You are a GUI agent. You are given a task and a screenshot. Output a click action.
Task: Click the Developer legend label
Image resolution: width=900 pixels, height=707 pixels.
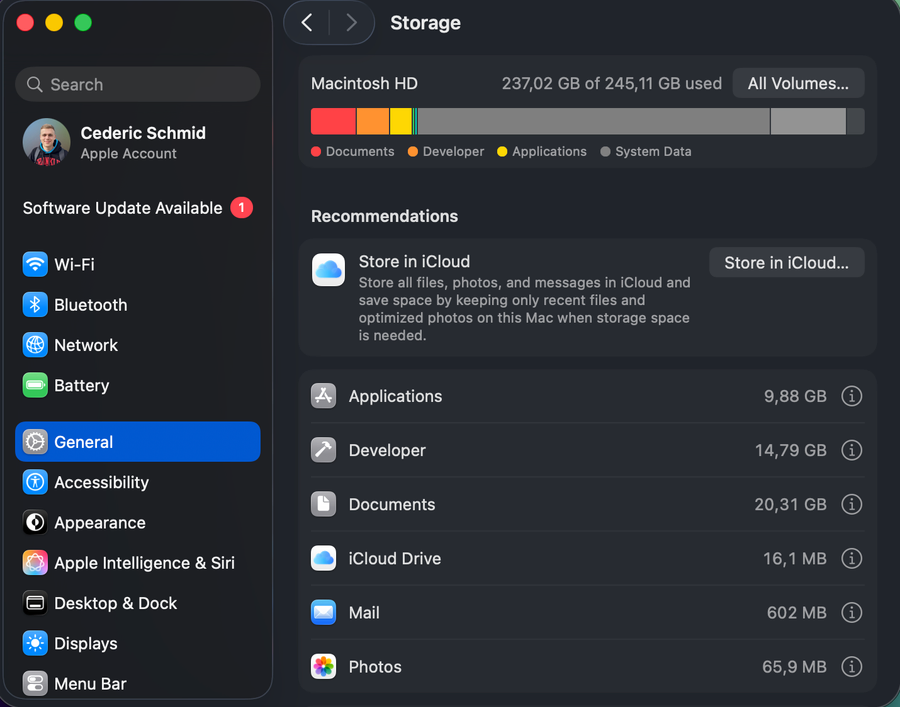click(x=453, y=152)
